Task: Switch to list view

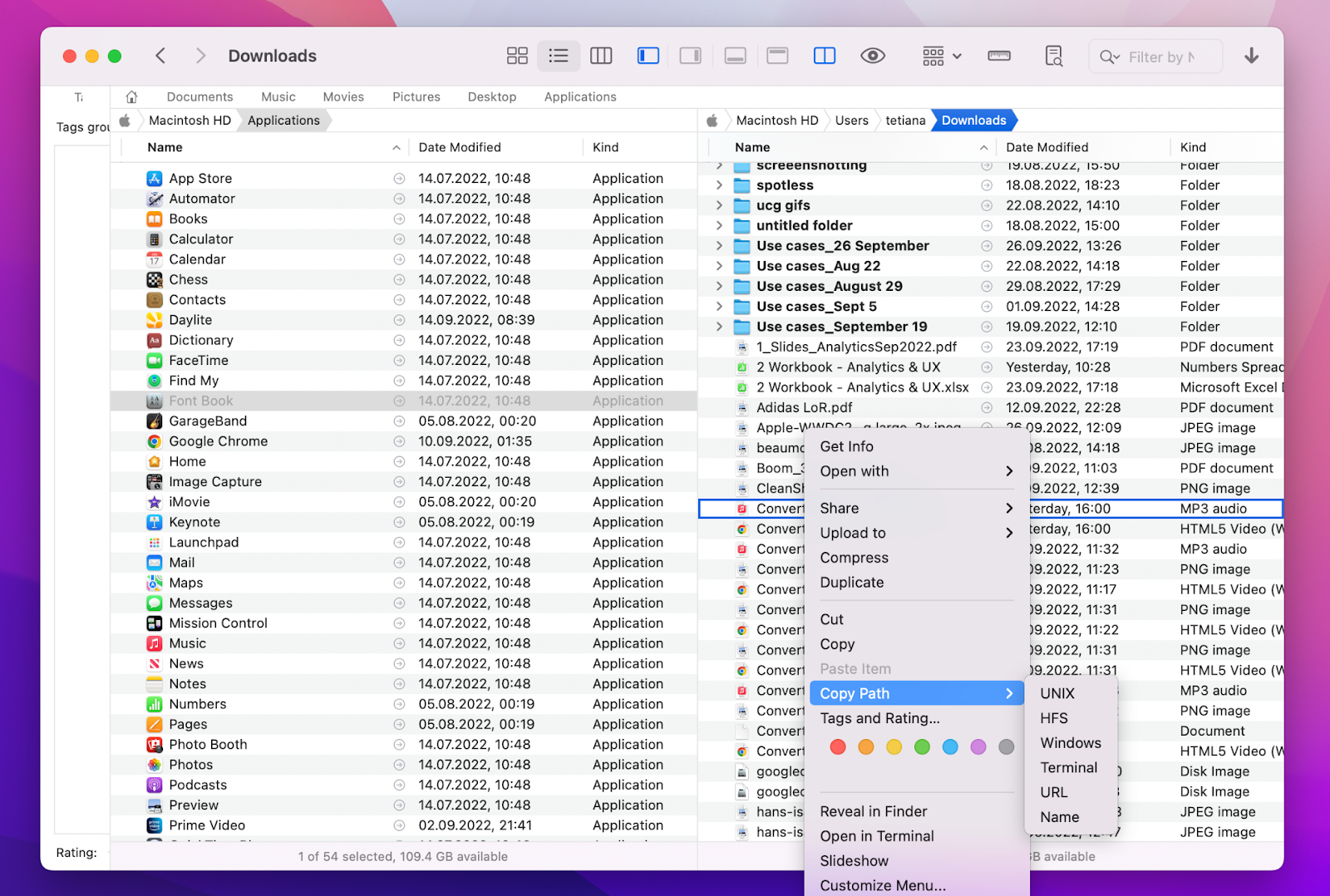Action: tap(559, 56)
